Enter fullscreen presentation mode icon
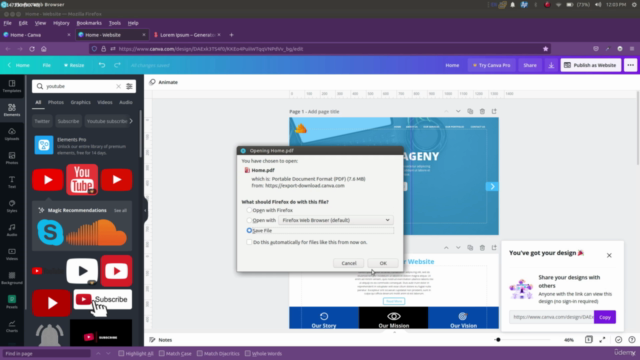The width and height of the screenshot is (640, 360). click(x=602, y=340)
